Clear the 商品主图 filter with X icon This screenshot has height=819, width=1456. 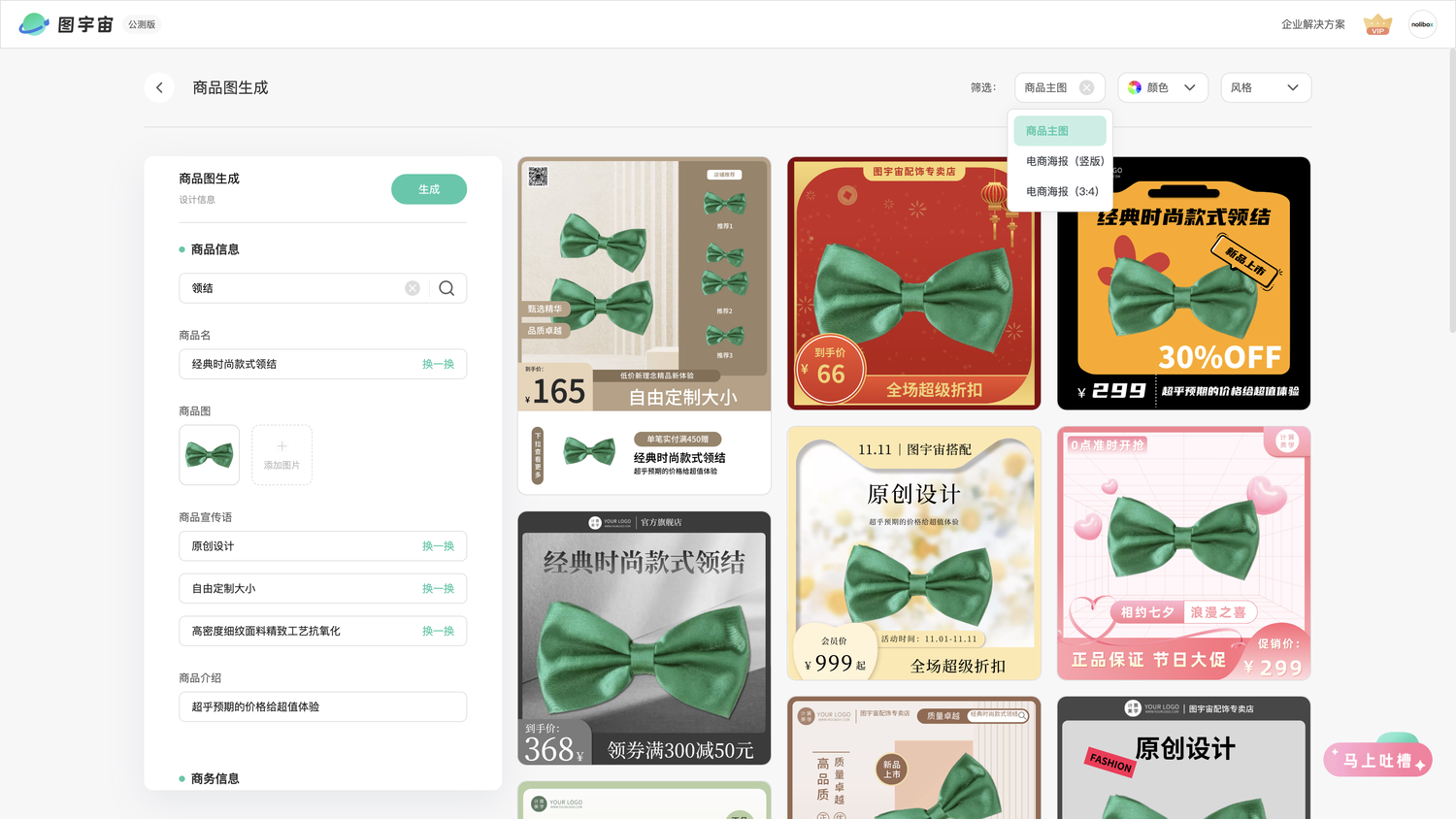(x=1086, y=87)
